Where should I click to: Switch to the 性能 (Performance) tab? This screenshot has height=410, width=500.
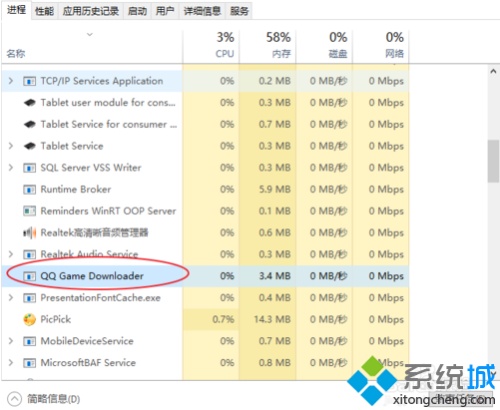tap(44, 11)
